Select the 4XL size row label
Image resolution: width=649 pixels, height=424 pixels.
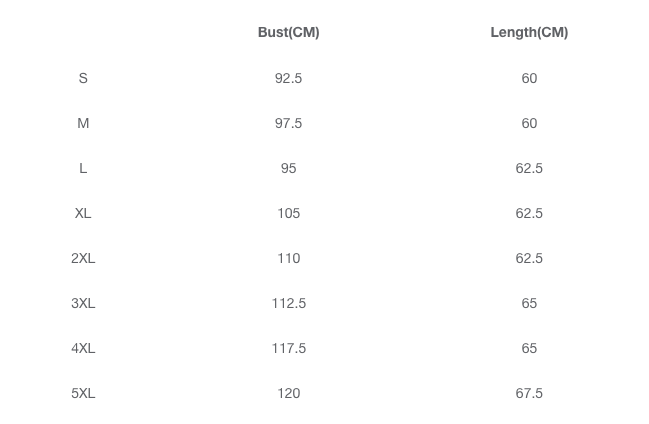[83, 348]
